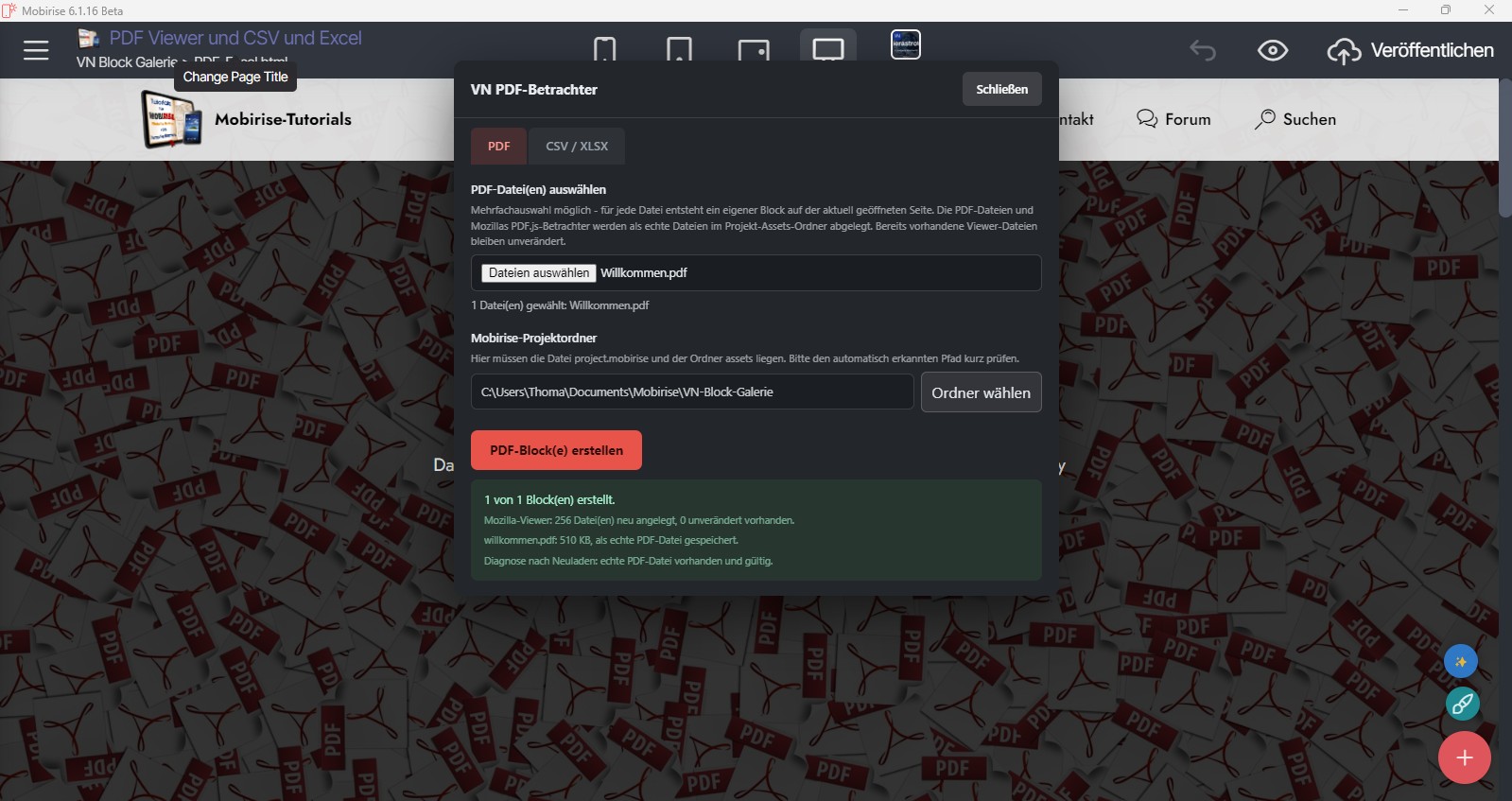
Task: Open the extension thumbnail icon in toolbar
Action: coord(906,44)
